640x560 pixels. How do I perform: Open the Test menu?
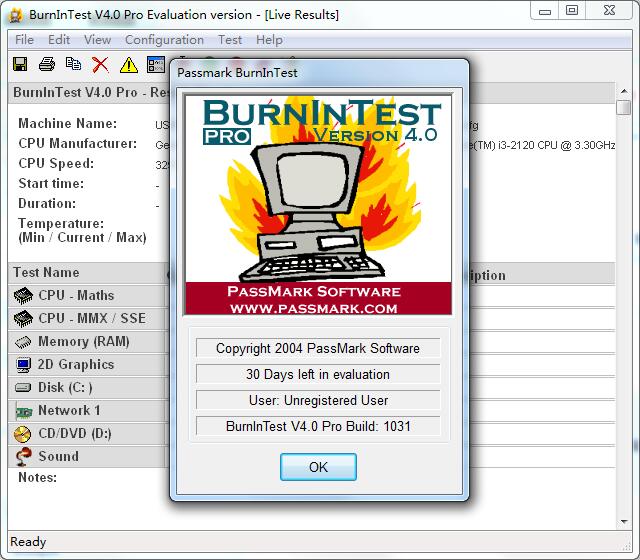point(230,40)
